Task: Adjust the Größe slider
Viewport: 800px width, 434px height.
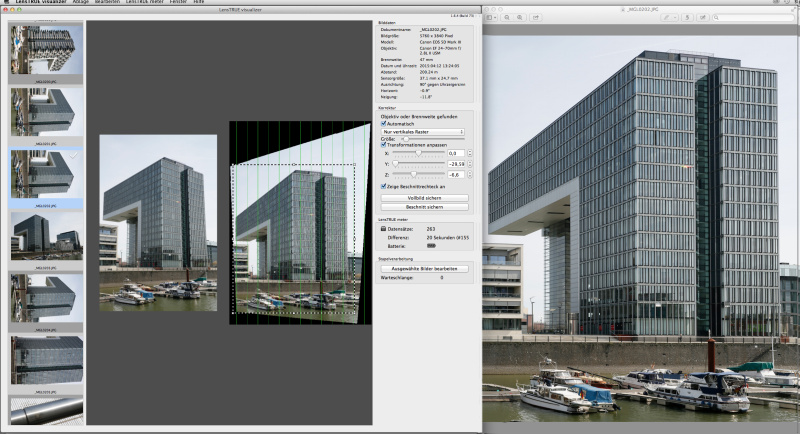Action: tap(431, 139)
